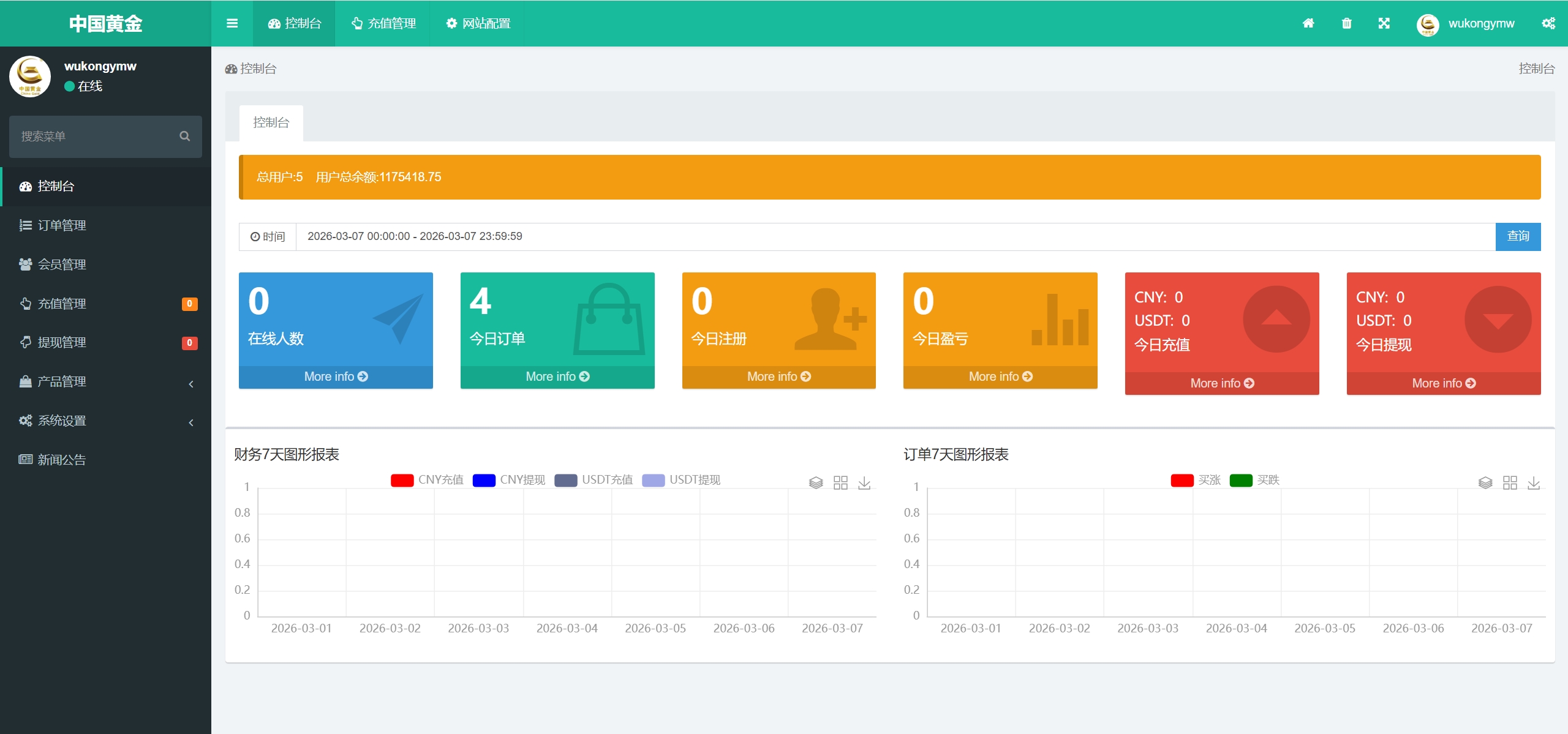Toggle fullscreen with the expand arrows icon
This screenshot has width=1568, height=734.
pyautogui.click(x=1384, y=23)
